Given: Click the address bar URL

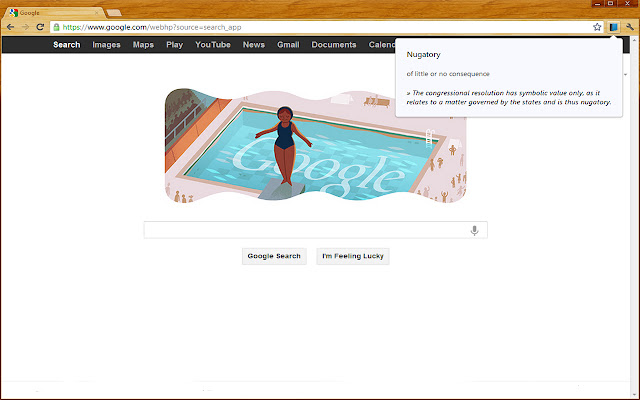Looking at the screenshot, I should tap(152, 27).
